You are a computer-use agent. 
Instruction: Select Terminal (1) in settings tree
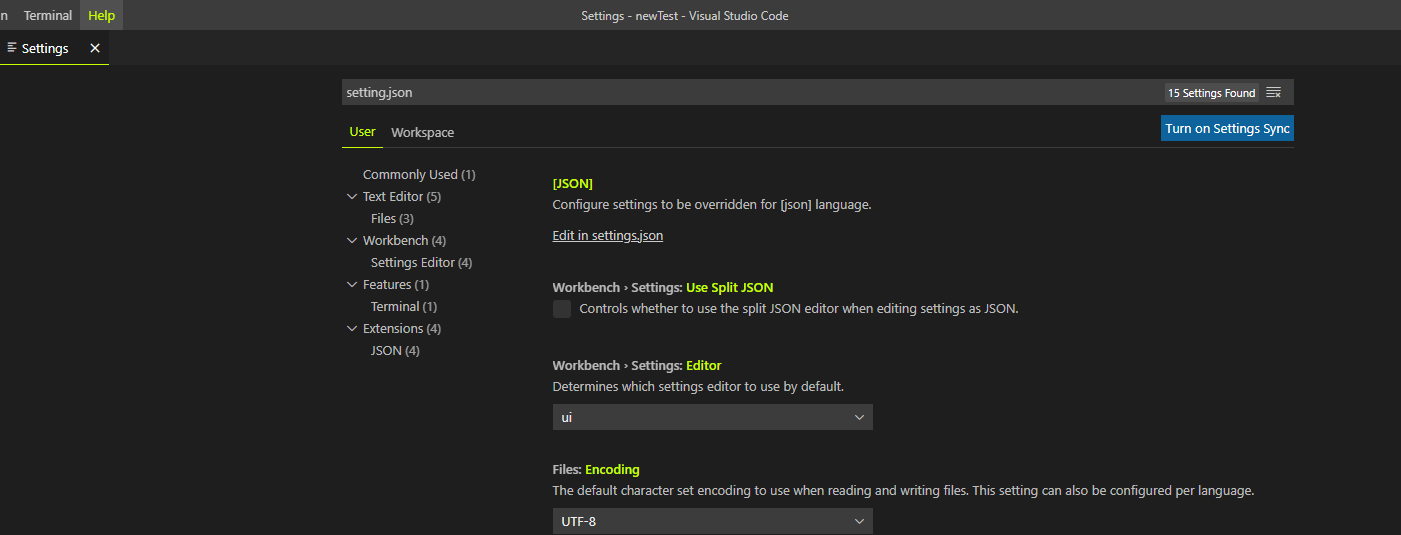pos(404,307)
